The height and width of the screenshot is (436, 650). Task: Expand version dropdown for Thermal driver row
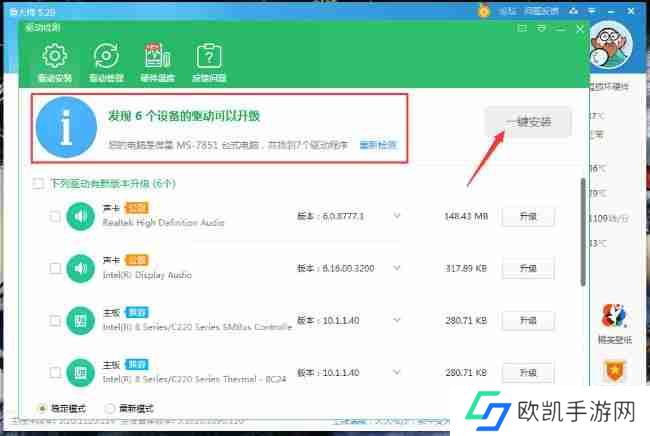(x=397, y=372)
